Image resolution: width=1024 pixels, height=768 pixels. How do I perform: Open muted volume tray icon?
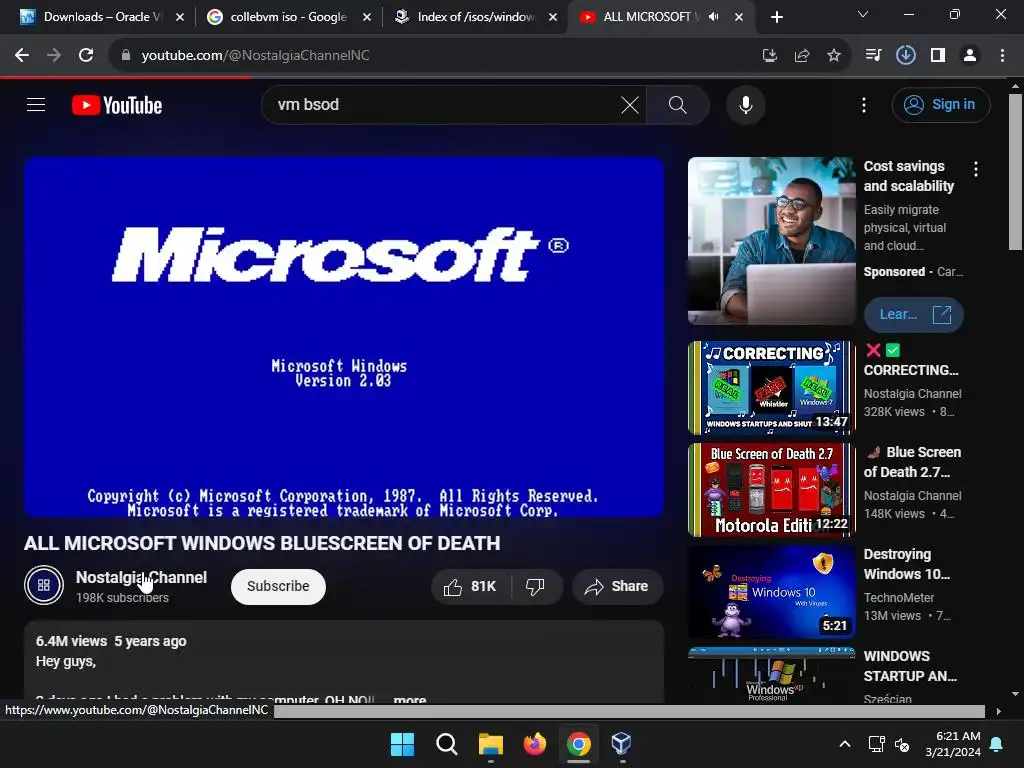point(902,744)
